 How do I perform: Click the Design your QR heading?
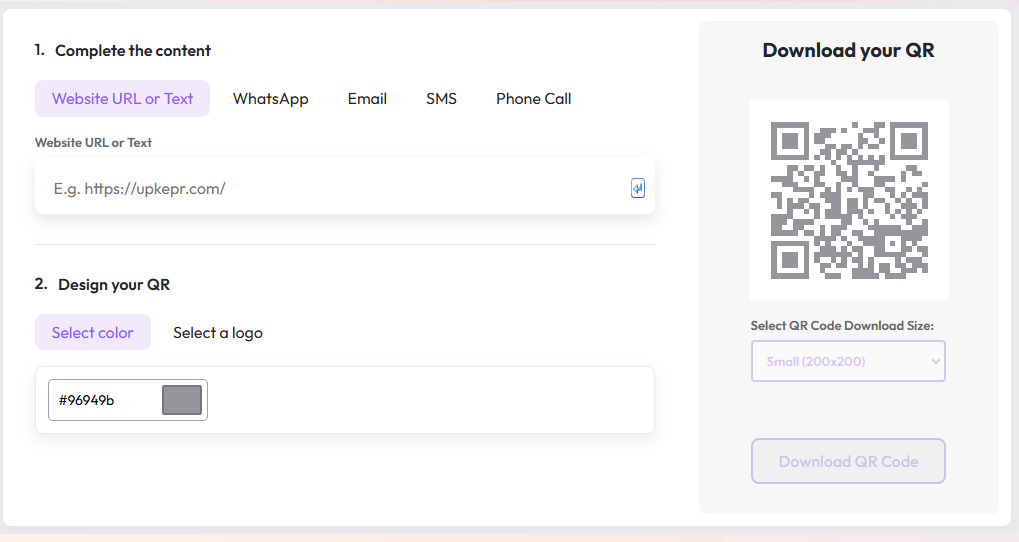[x=113, y=285]
